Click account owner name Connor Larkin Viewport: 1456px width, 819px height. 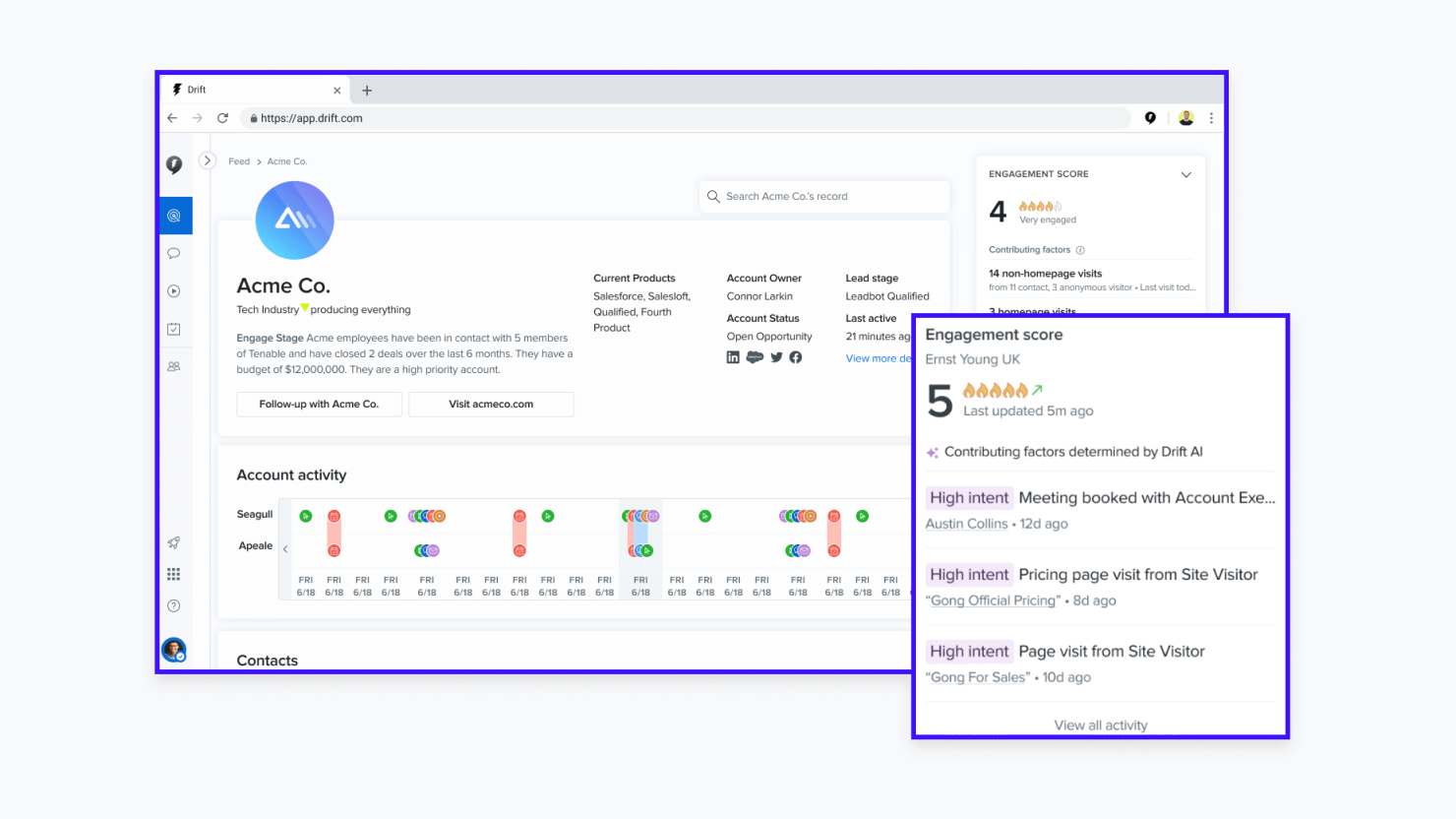(759, 296)
